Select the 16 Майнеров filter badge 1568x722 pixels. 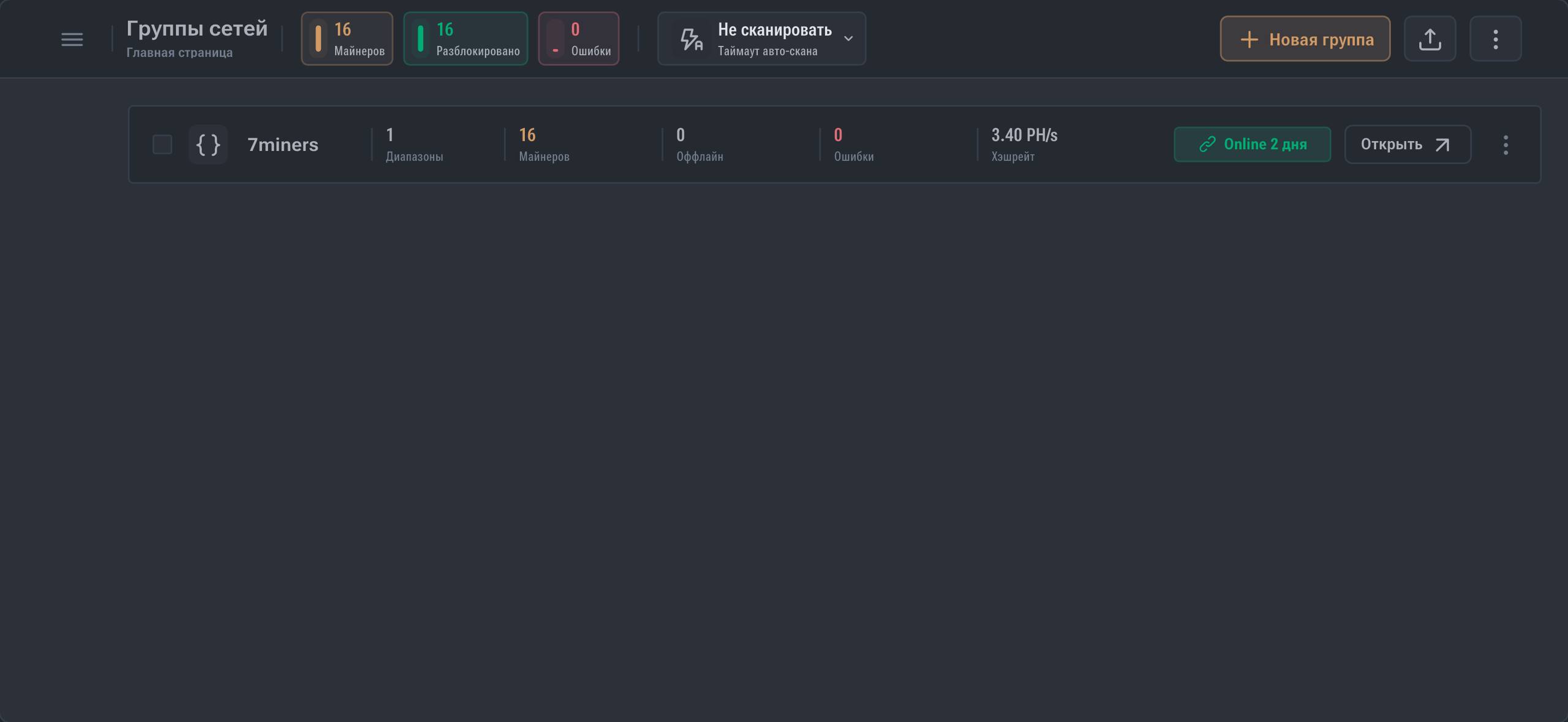(347, 39)
